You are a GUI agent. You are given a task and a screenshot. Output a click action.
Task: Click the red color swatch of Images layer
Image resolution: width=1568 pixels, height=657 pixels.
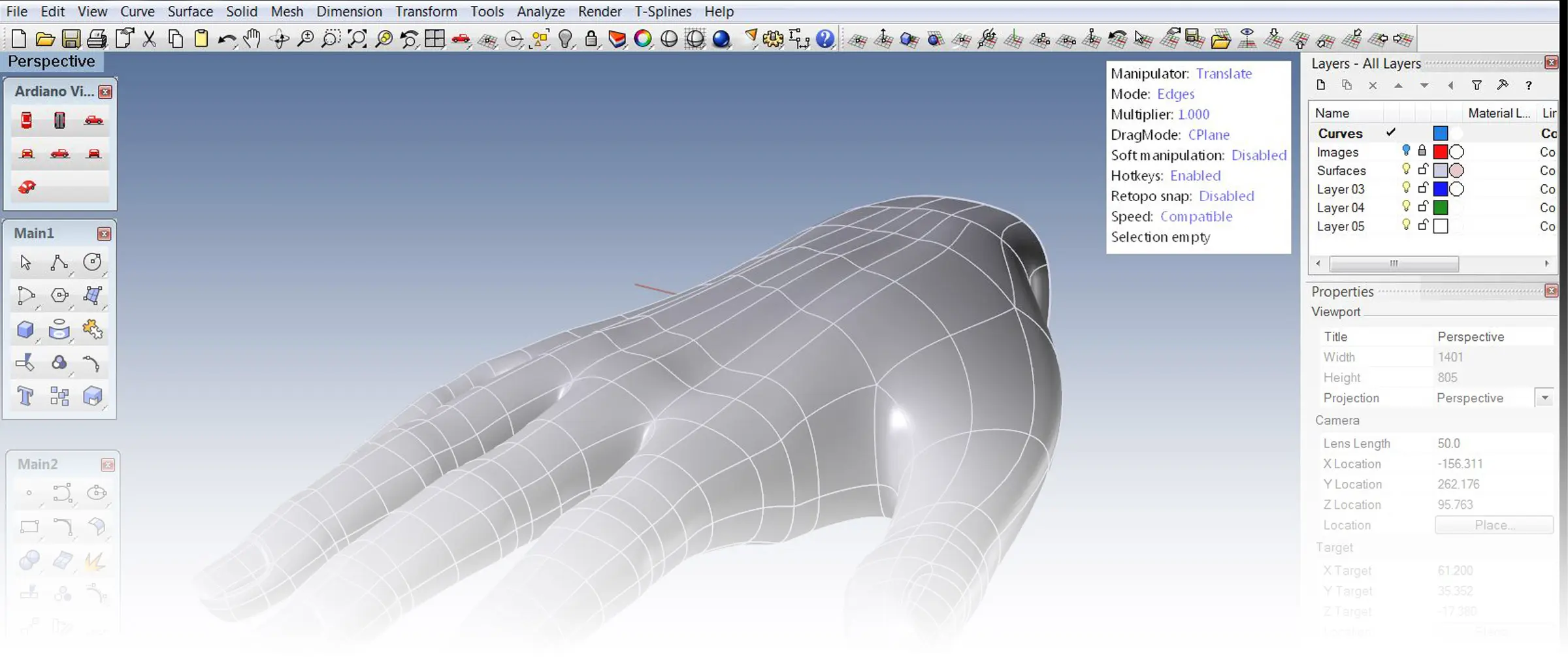(x=1440, y=152)
